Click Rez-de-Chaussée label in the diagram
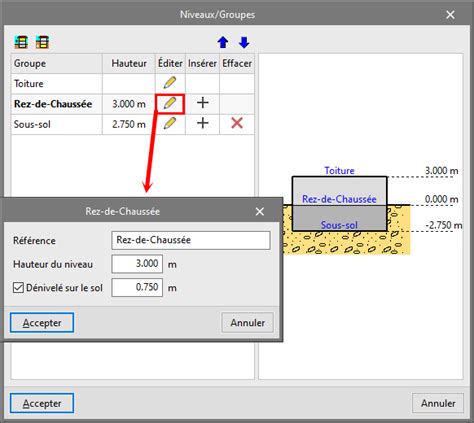This screenshot has height=423, width=474. pos(339,199)
